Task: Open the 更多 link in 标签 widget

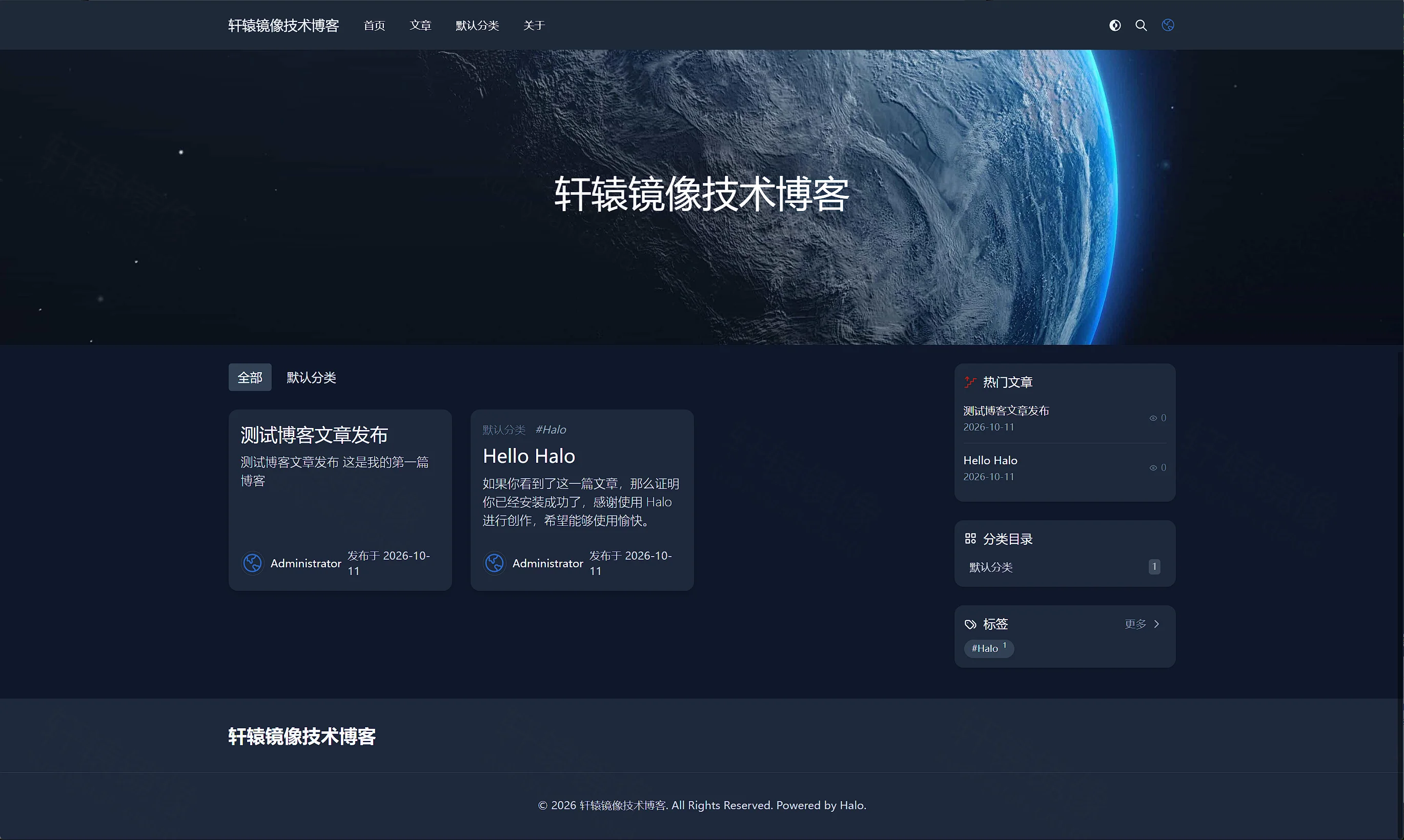Action: 1135,624
